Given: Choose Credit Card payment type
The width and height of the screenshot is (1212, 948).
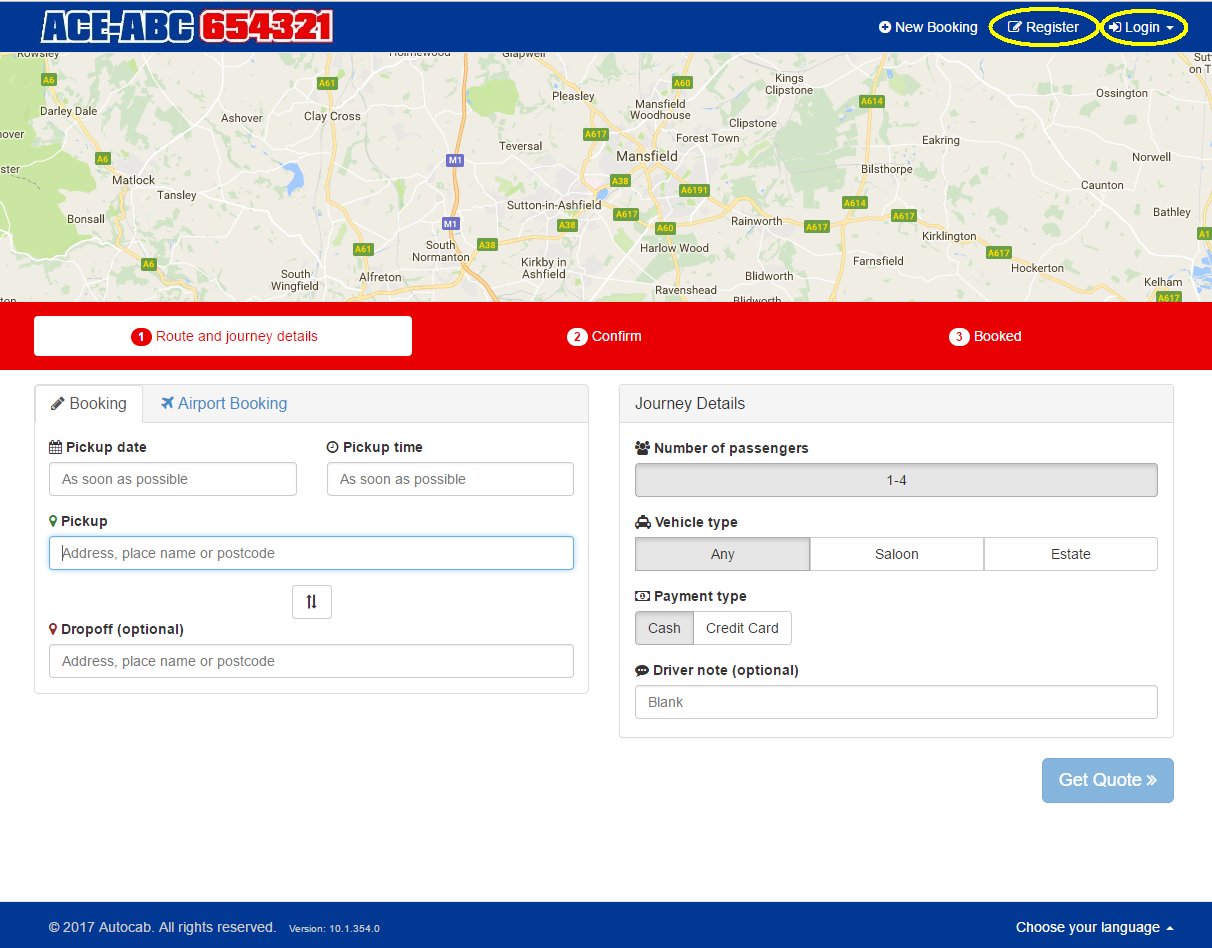Looking at the screenshot, I should tap(742, 628).
